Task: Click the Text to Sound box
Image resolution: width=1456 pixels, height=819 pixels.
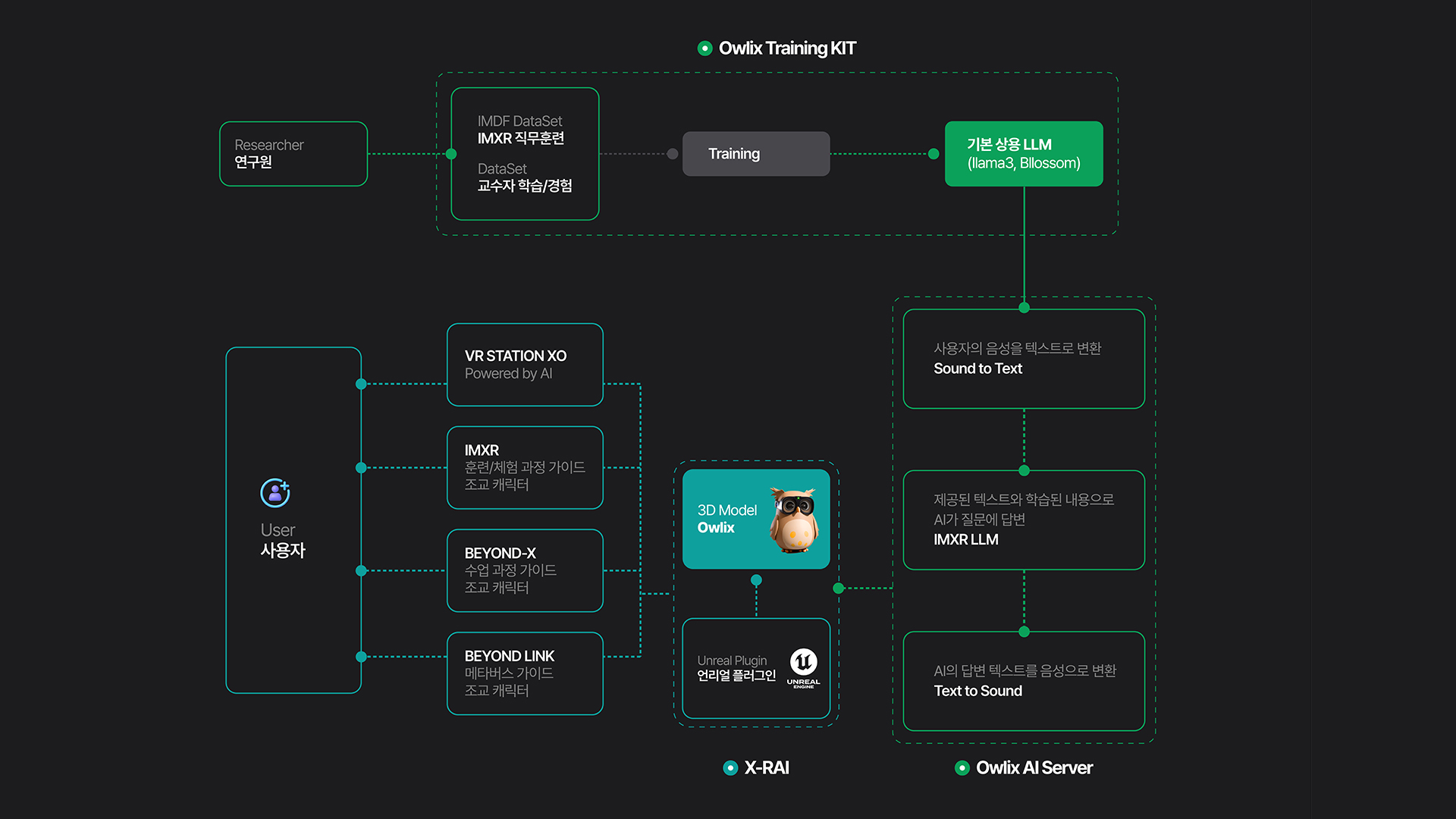Action: [1024, 681]
